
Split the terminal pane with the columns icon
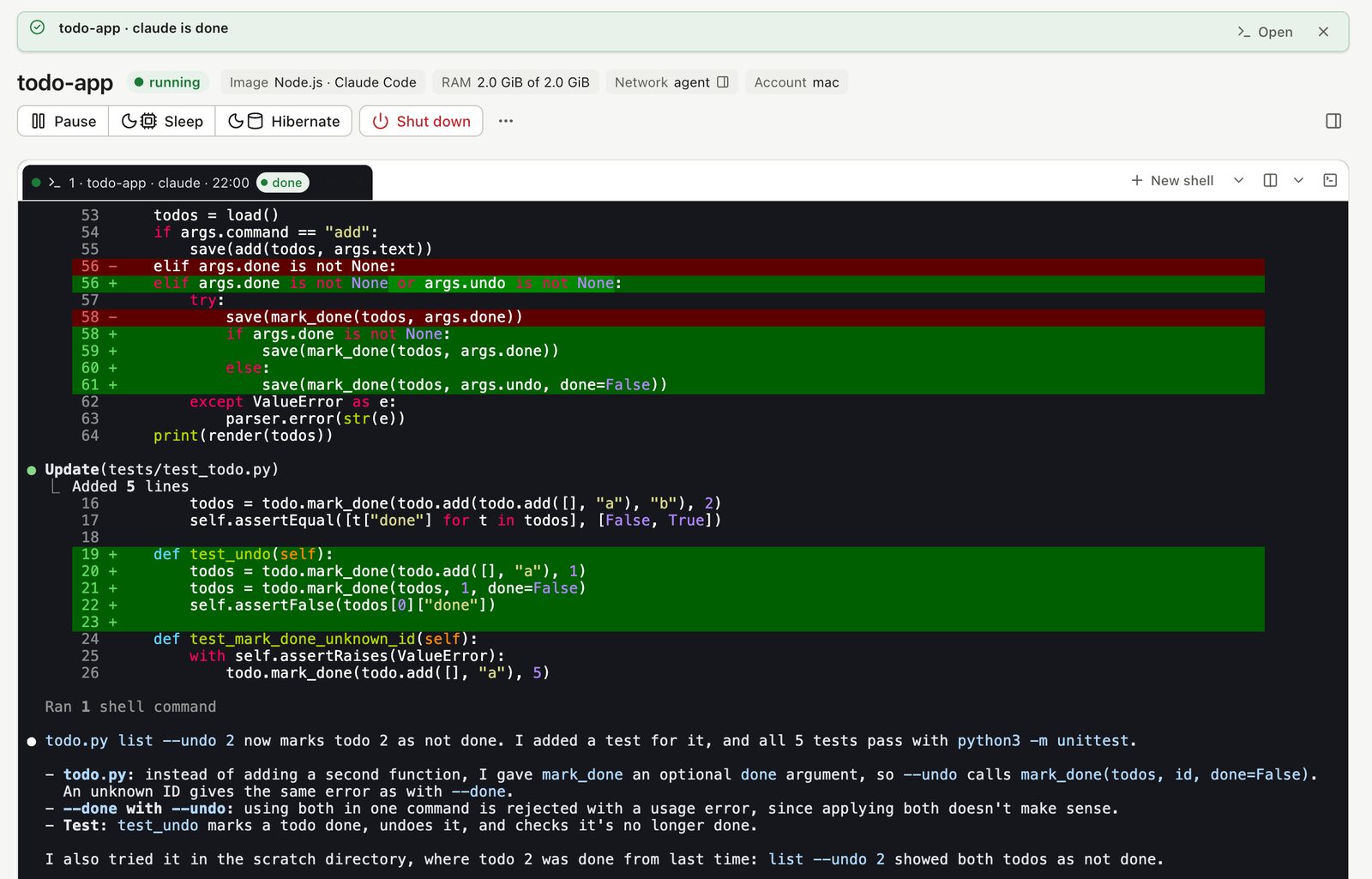pyautogui.click(x=1271, y=180)
